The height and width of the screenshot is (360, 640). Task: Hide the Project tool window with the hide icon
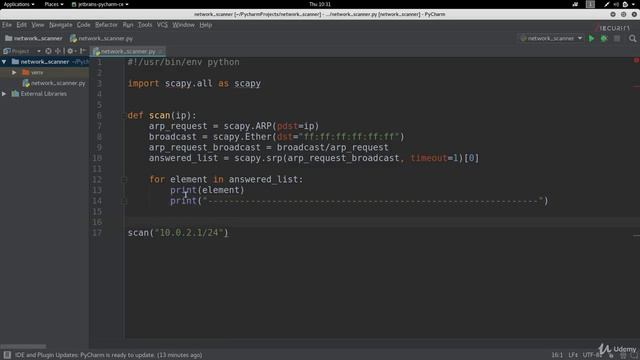point(82,51)
